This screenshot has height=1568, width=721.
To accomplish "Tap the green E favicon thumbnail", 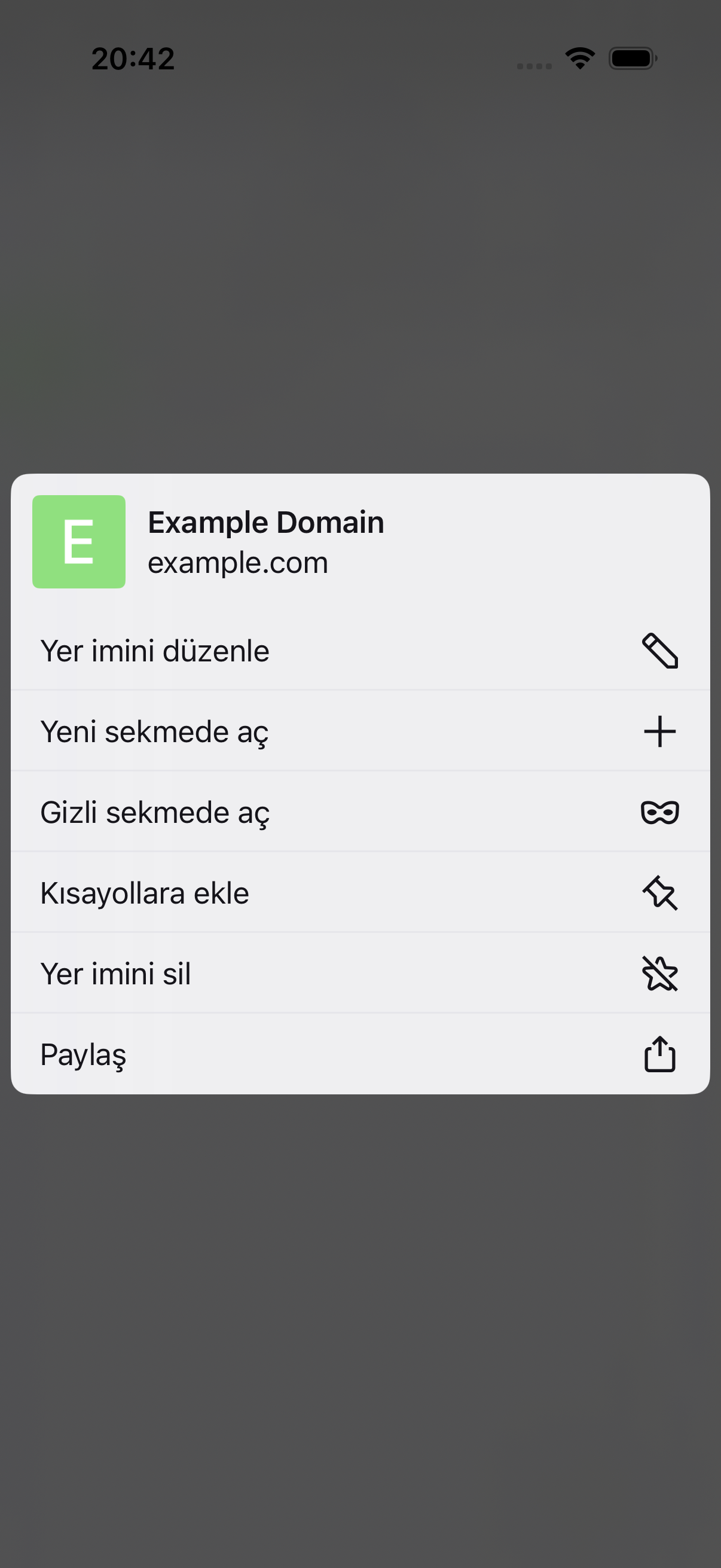I will click(79, 542).
